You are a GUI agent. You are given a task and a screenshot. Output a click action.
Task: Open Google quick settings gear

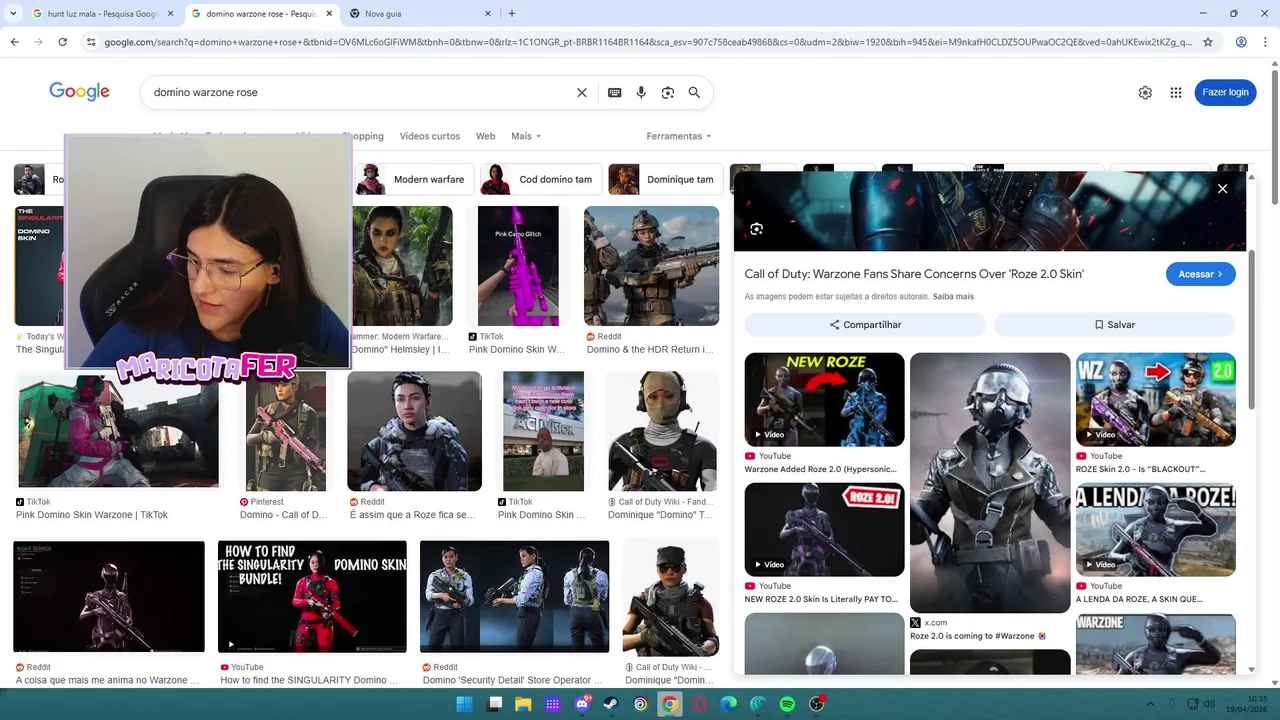click(x=1145, y=92)
